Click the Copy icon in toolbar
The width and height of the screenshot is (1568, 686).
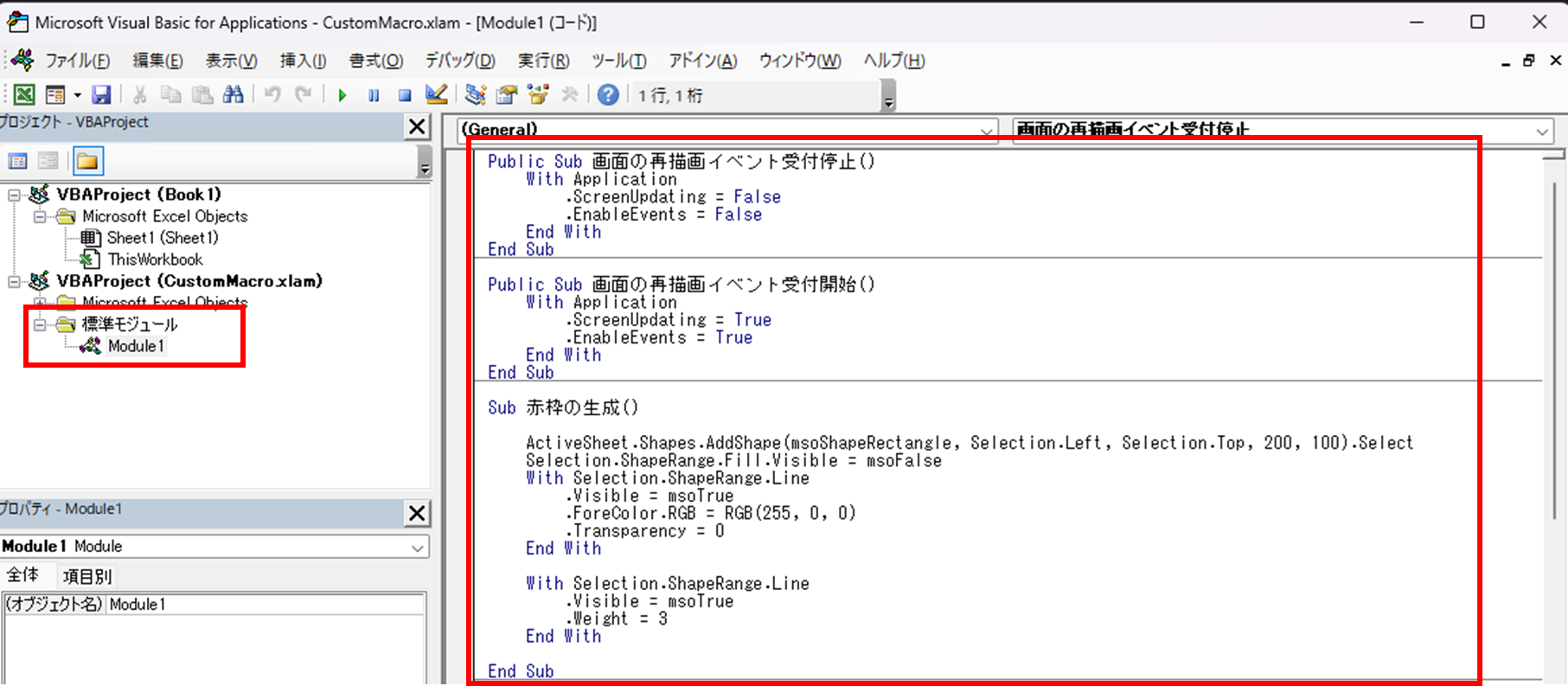[x=170, y=94]
